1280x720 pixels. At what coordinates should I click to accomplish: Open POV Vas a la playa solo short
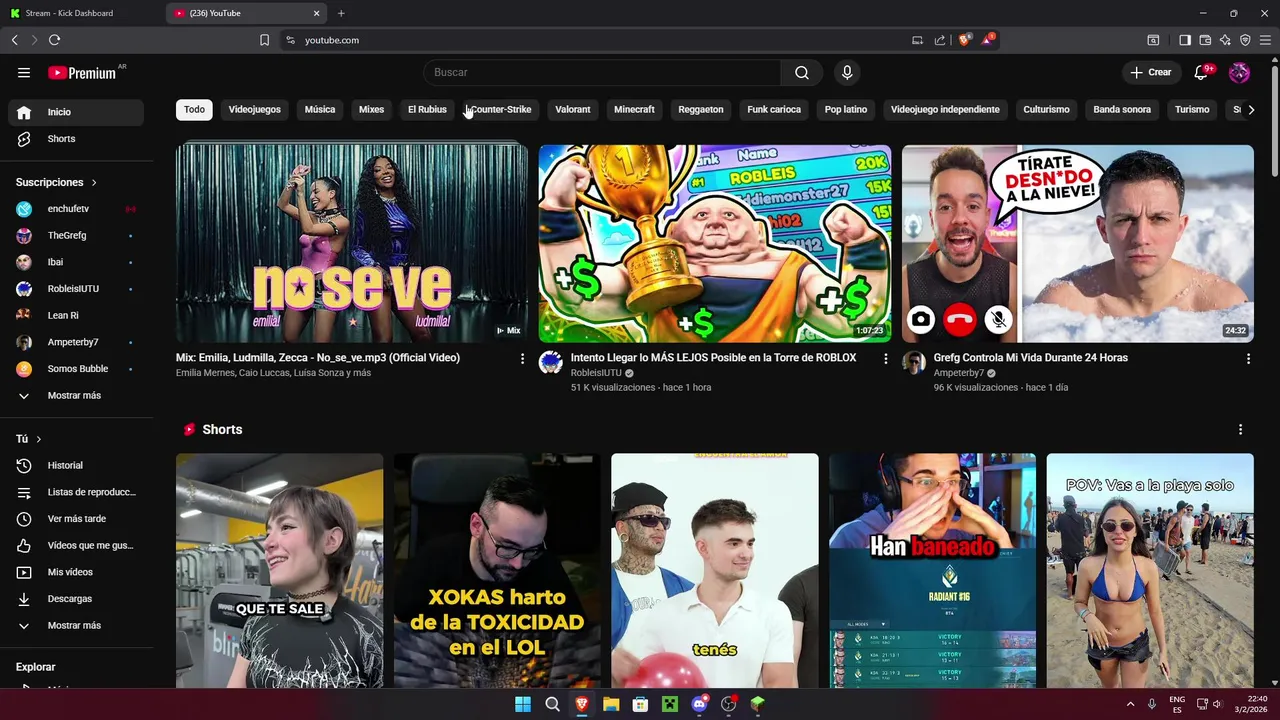pos(1150,571)
